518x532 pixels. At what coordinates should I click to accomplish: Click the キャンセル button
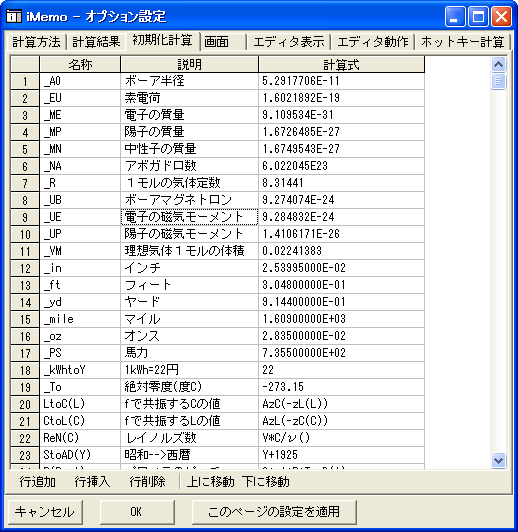tap(44, 512)
